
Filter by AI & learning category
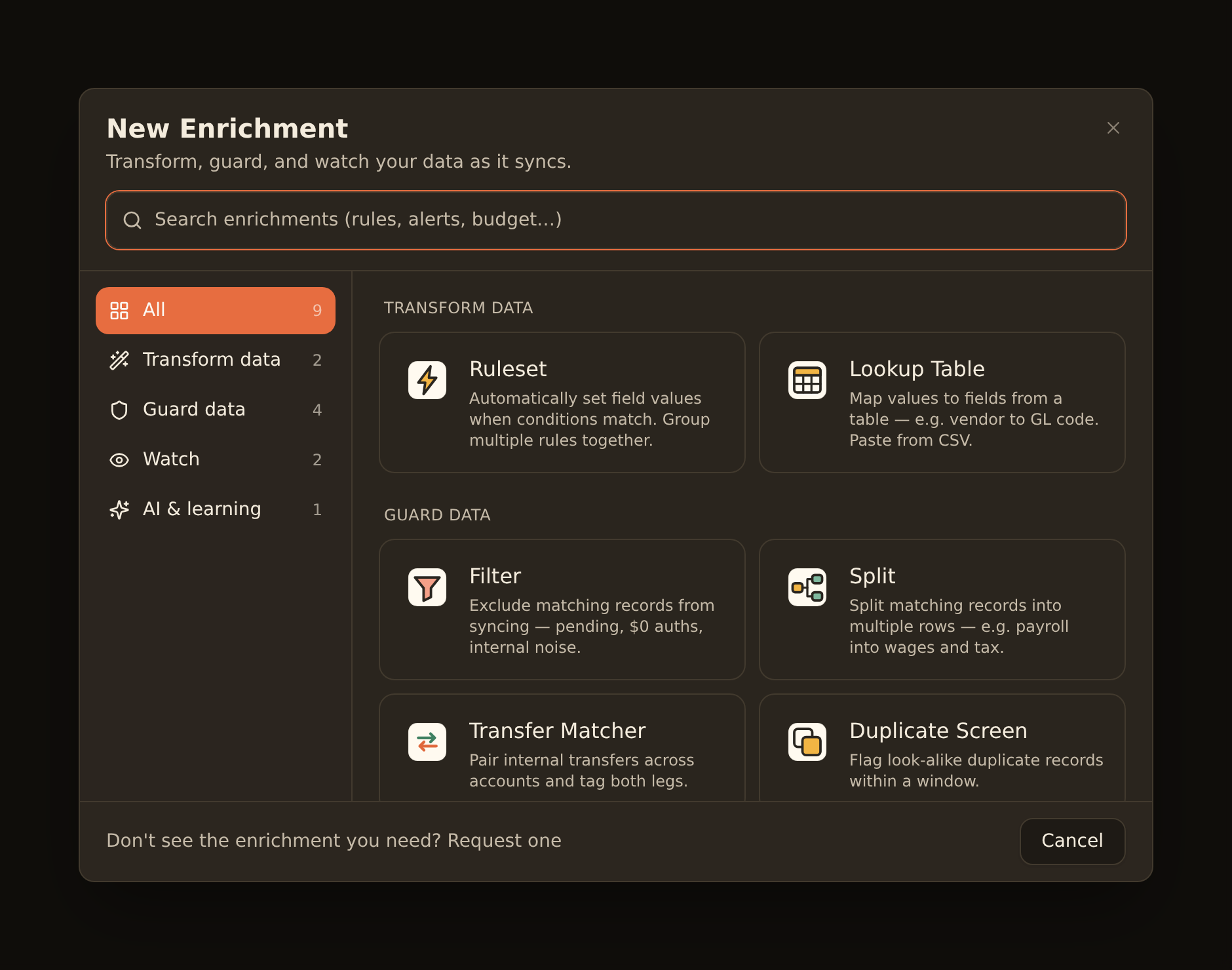[x=216, y=510]
